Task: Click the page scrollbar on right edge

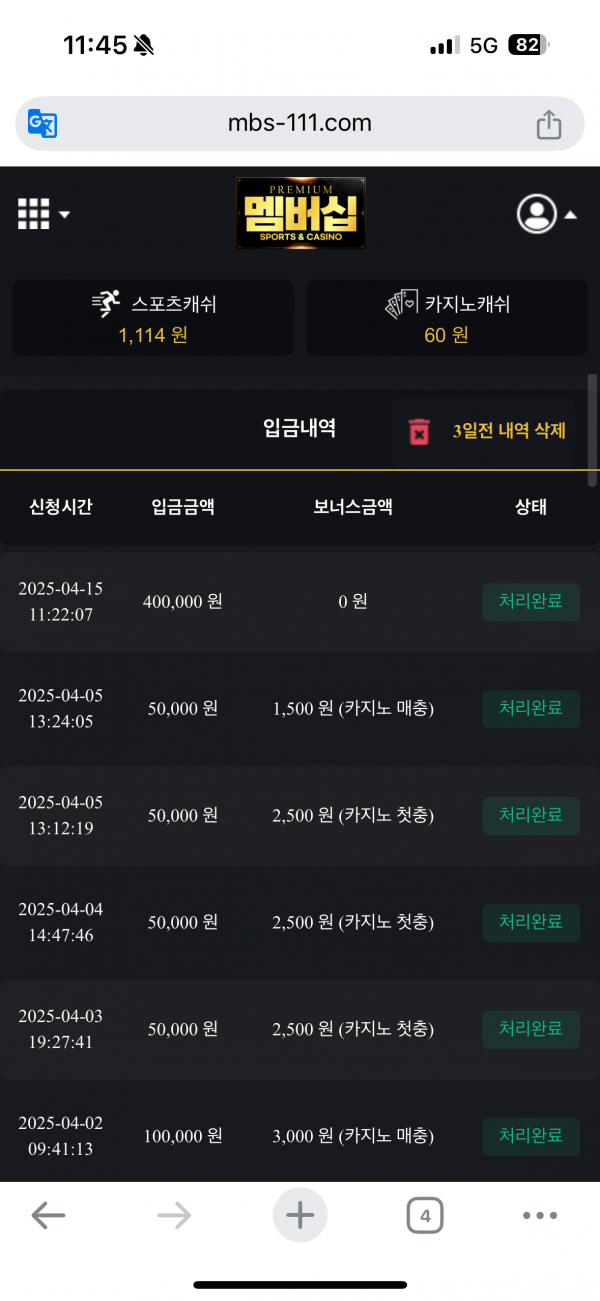Action: (592, 430)
